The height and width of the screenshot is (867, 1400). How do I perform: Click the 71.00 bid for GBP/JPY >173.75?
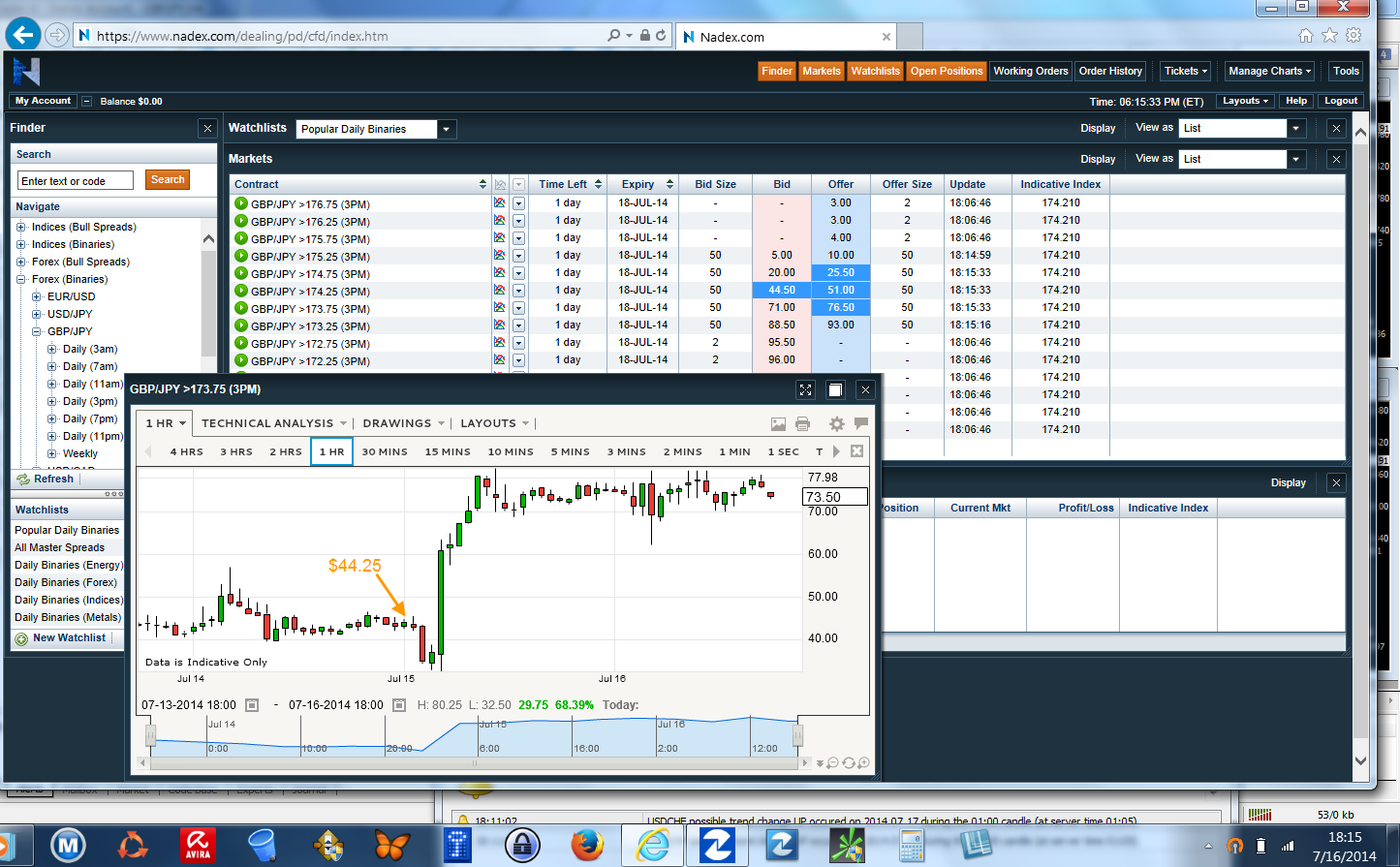pyautogui.click(x=782, y=308)
